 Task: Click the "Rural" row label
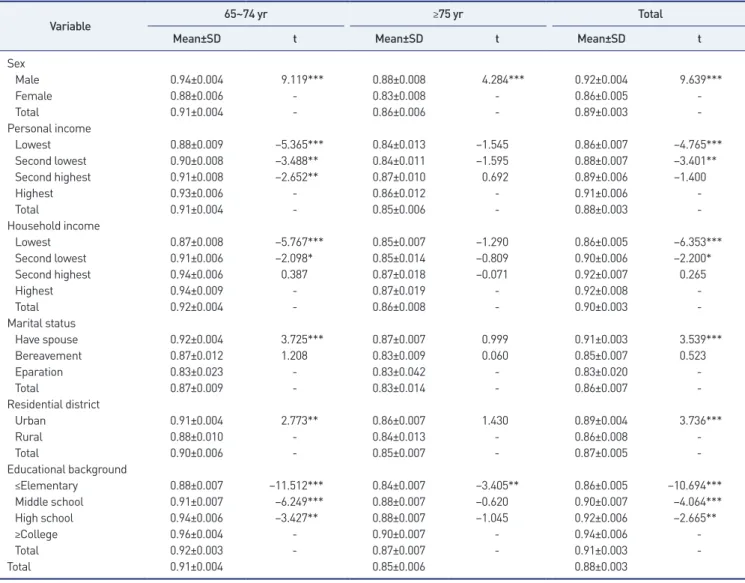point(29,437)
